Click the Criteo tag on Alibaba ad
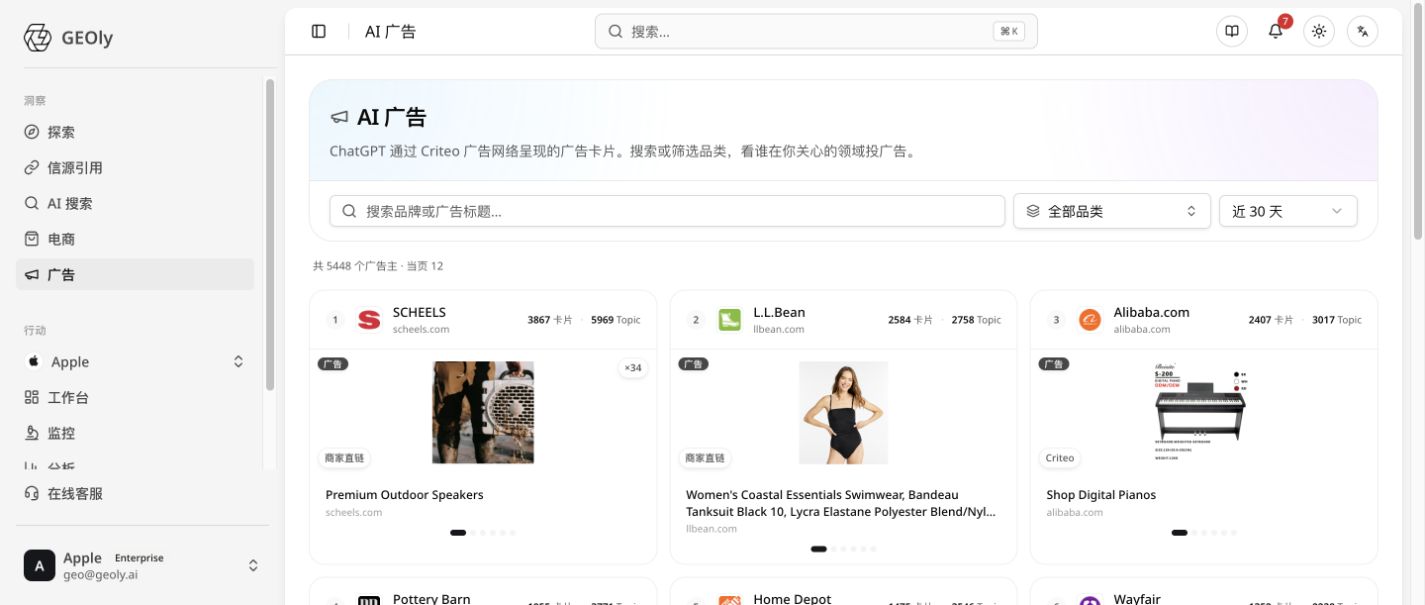 tap(1059, 458)
